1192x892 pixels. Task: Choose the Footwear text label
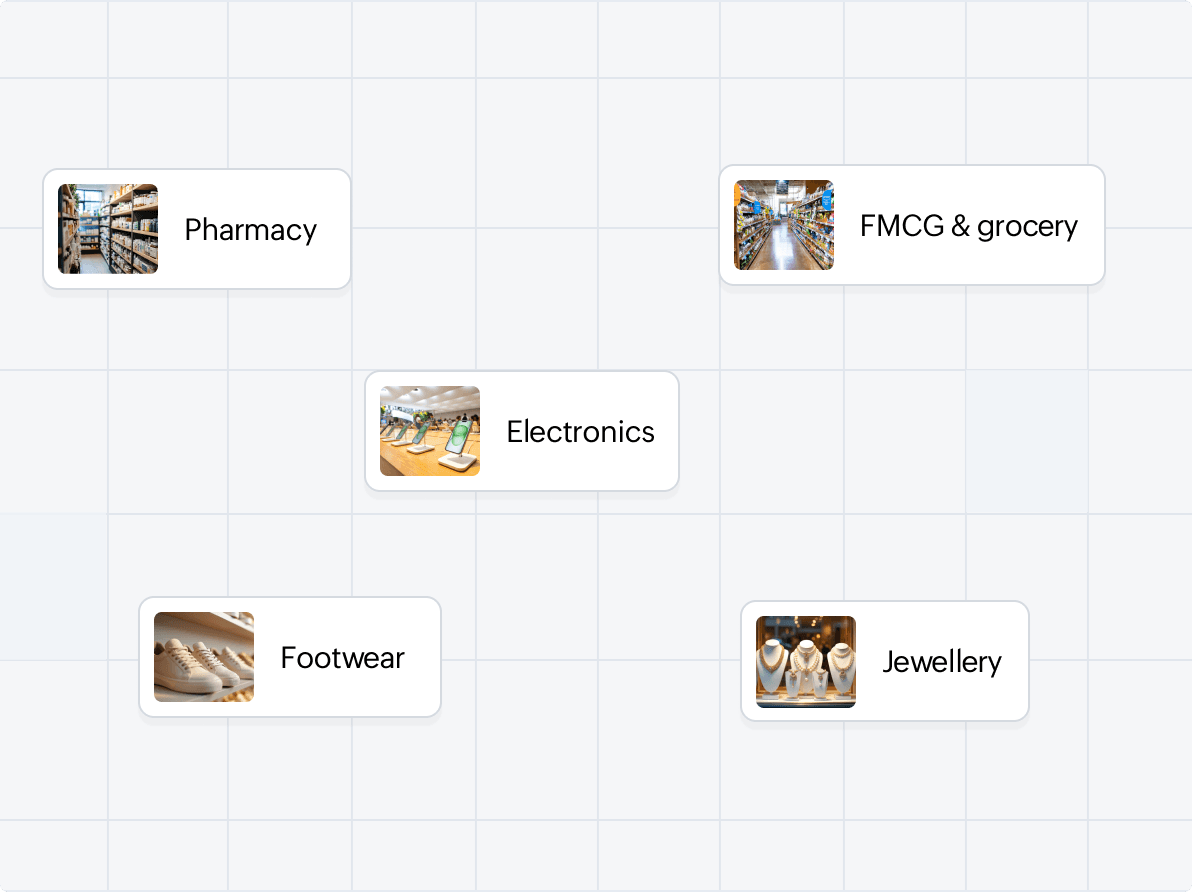pos(343,658)
